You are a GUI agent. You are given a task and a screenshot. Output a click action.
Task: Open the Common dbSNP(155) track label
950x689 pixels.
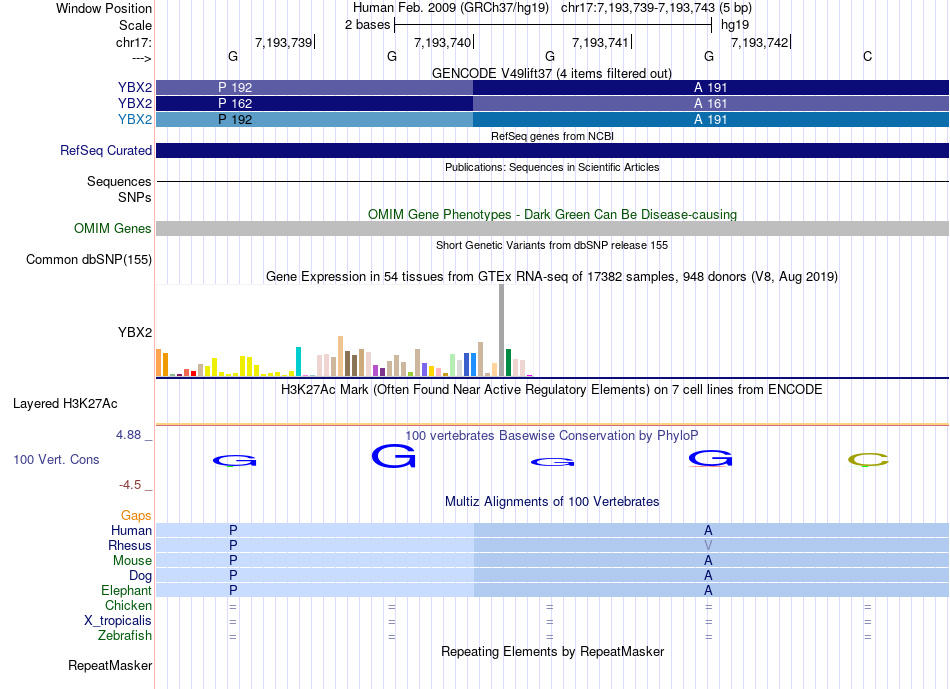pyautogui.click(x=88, y=259)
